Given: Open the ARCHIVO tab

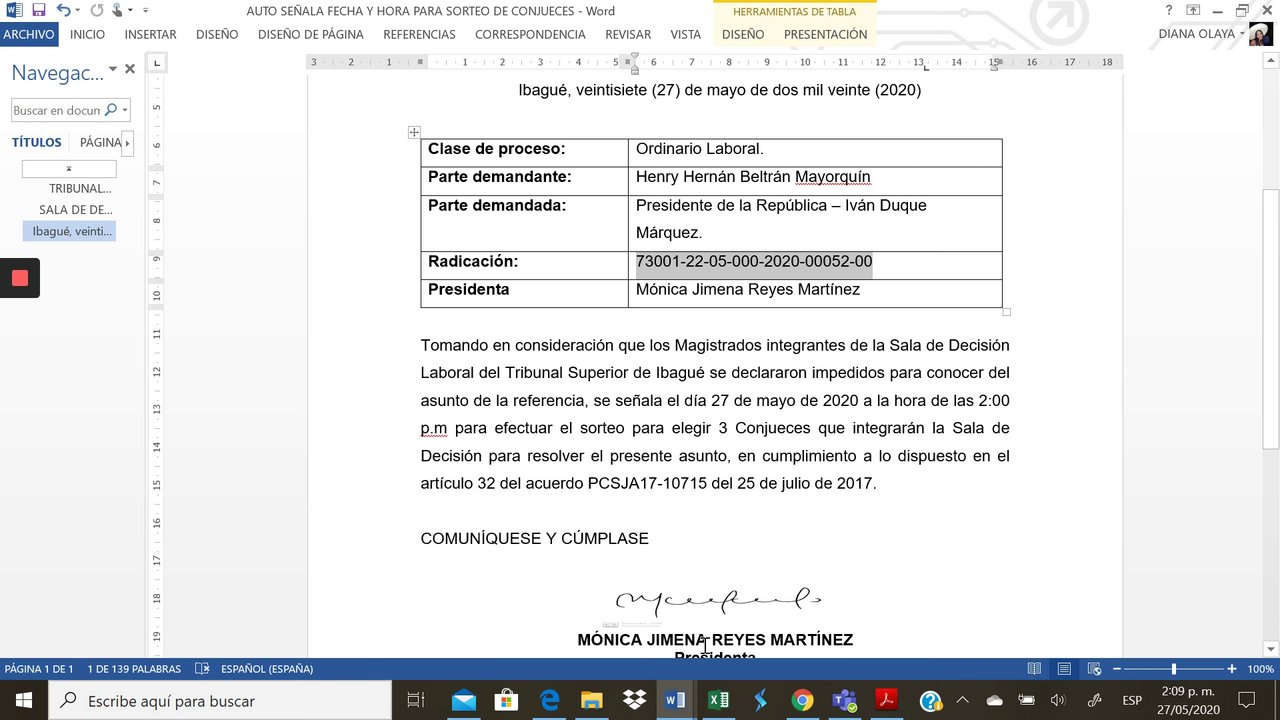Looking at the screenshot, I should pos(29,34).
